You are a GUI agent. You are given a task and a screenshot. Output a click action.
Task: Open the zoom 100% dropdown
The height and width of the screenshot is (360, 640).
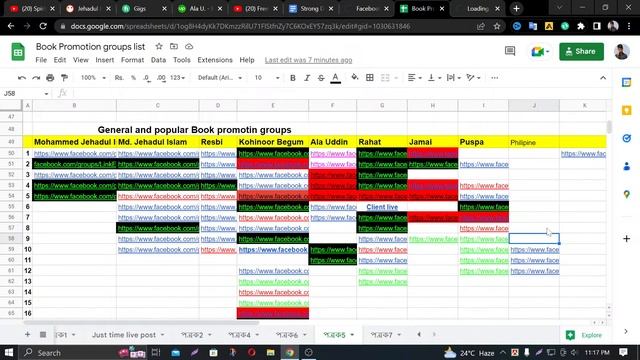[x=93, y=78]
